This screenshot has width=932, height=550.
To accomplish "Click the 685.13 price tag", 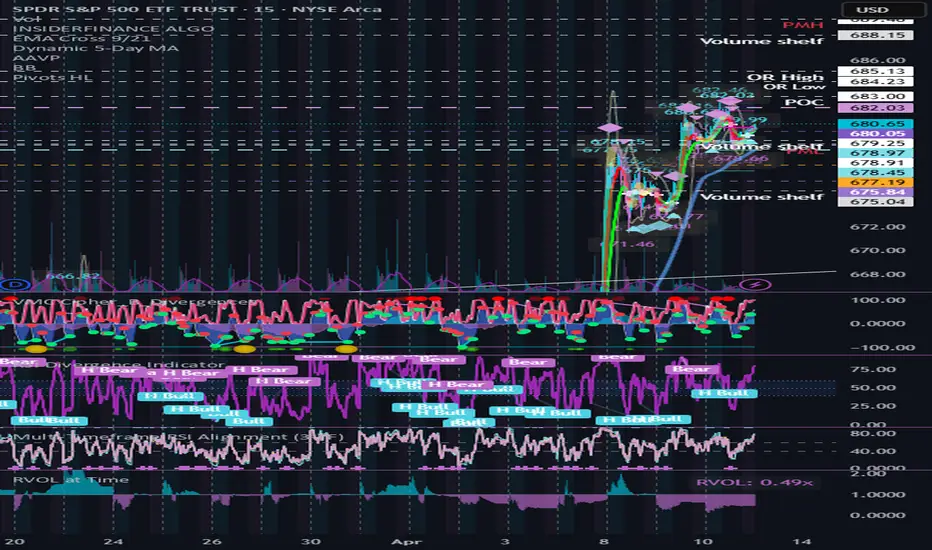I will pos(876,71).
